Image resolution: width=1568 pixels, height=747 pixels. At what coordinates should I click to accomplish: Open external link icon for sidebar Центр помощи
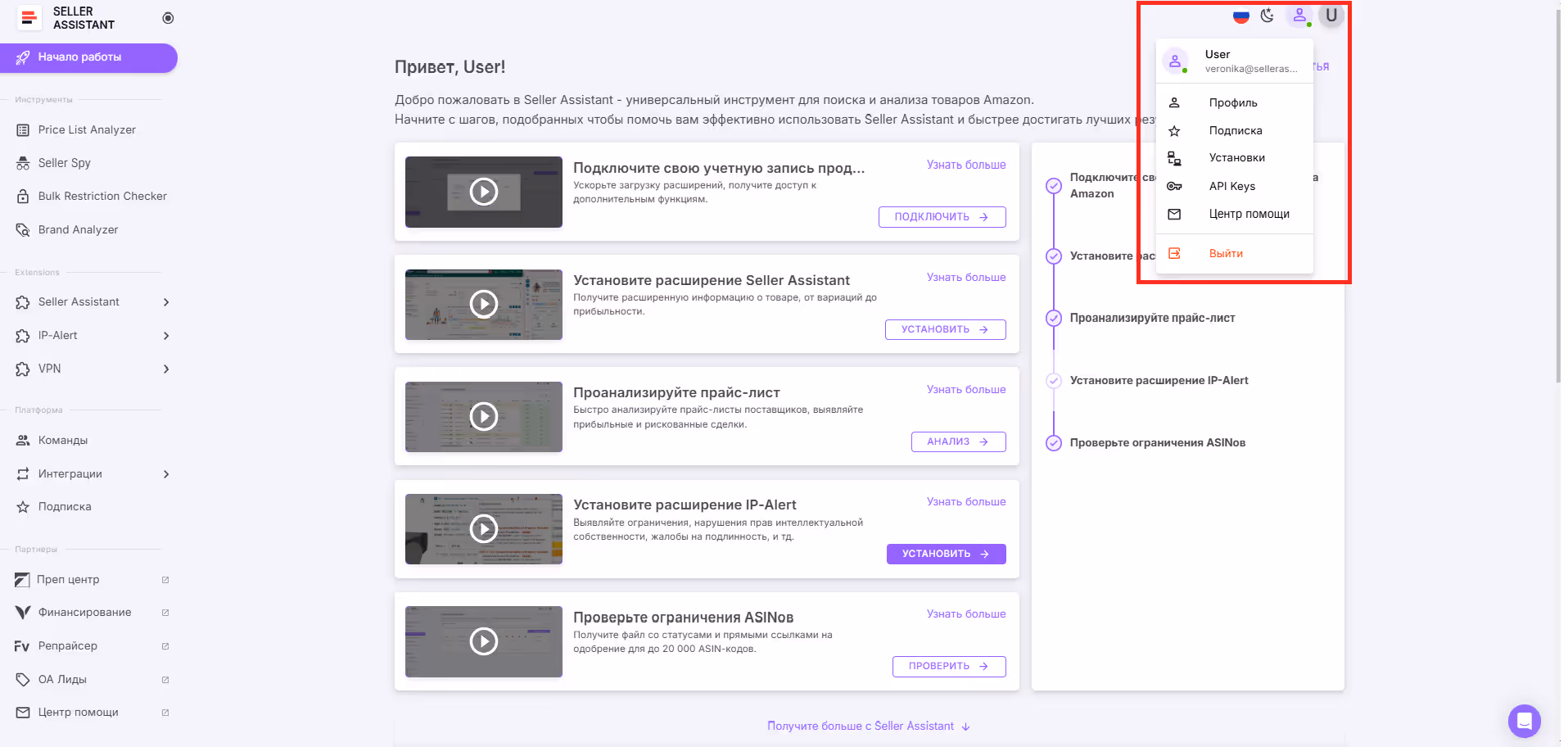click(x=165, y=713)
